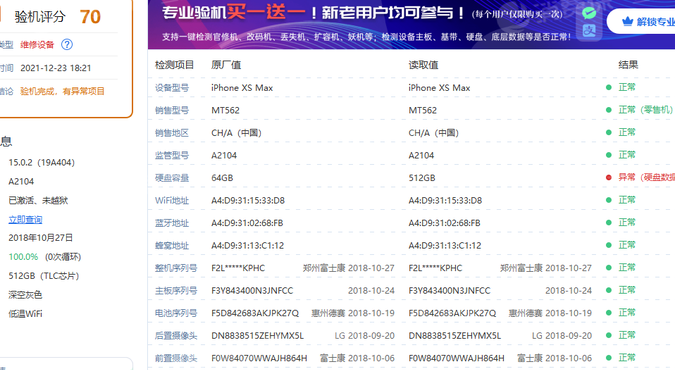The height and width of the screenshot is (370, 675).
Task: Click the iOS version 15.0.2 (19A404)
Action: (x=41, y=162)
